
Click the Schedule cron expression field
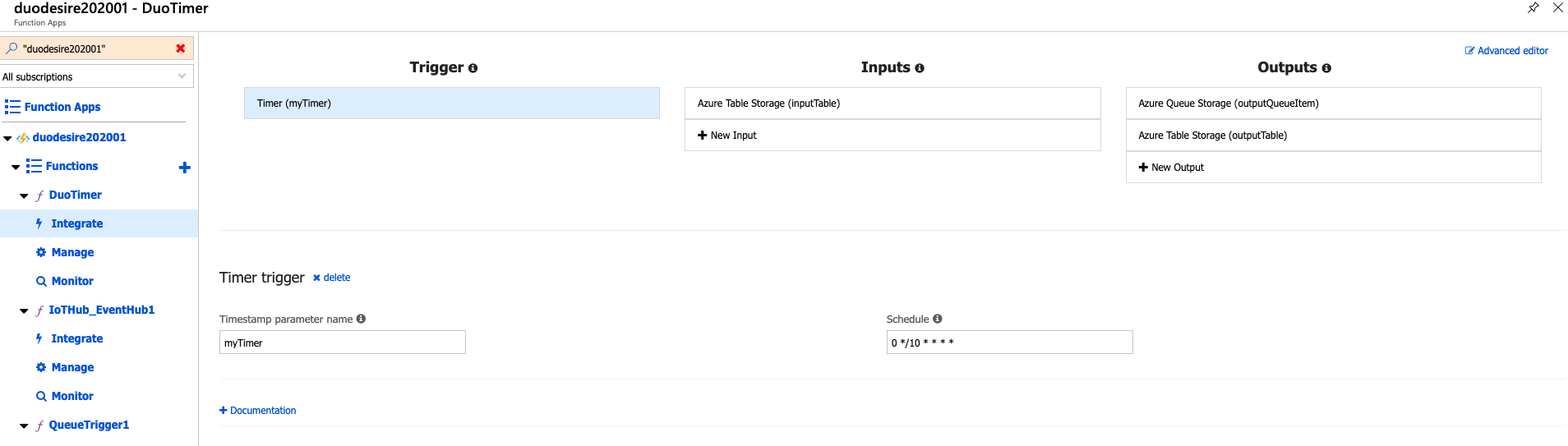[x=1009, y=343]
